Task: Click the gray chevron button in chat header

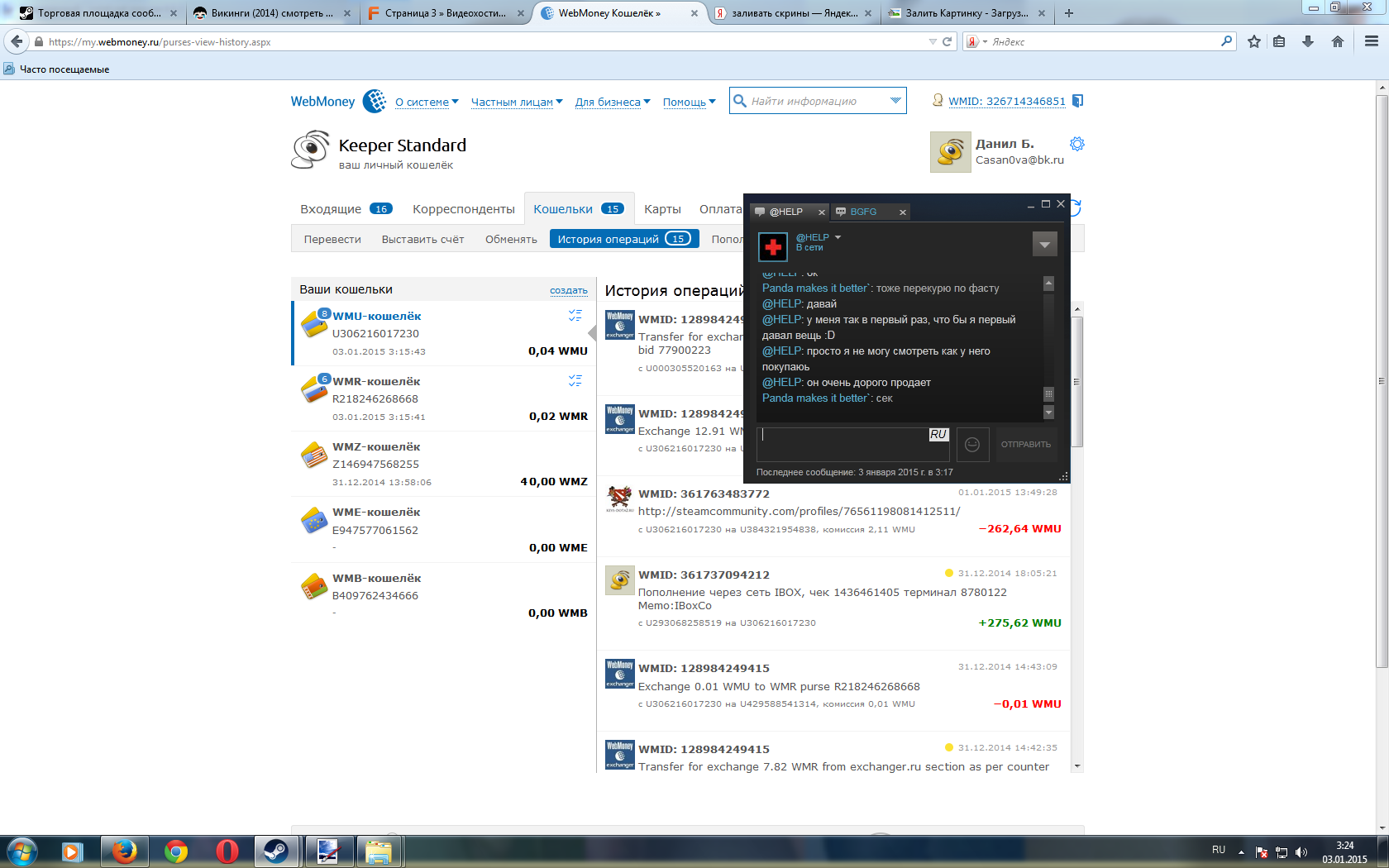Action: [x=1045, y=244]
